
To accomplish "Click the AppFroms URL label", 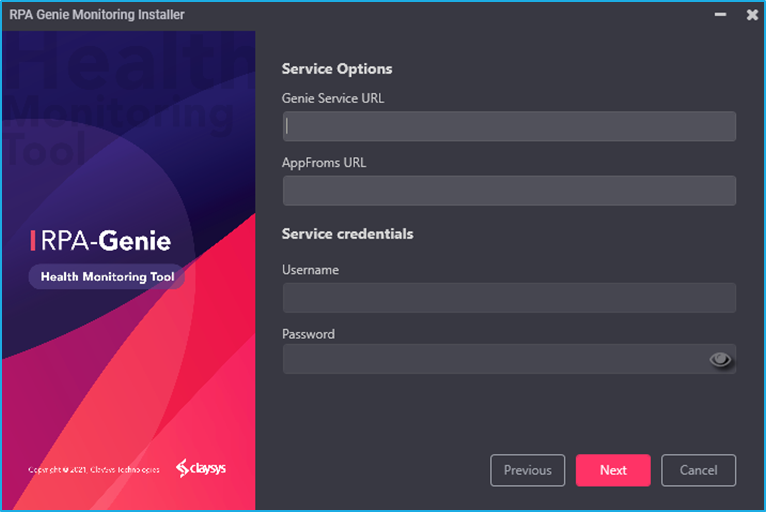I will point(324,162).
